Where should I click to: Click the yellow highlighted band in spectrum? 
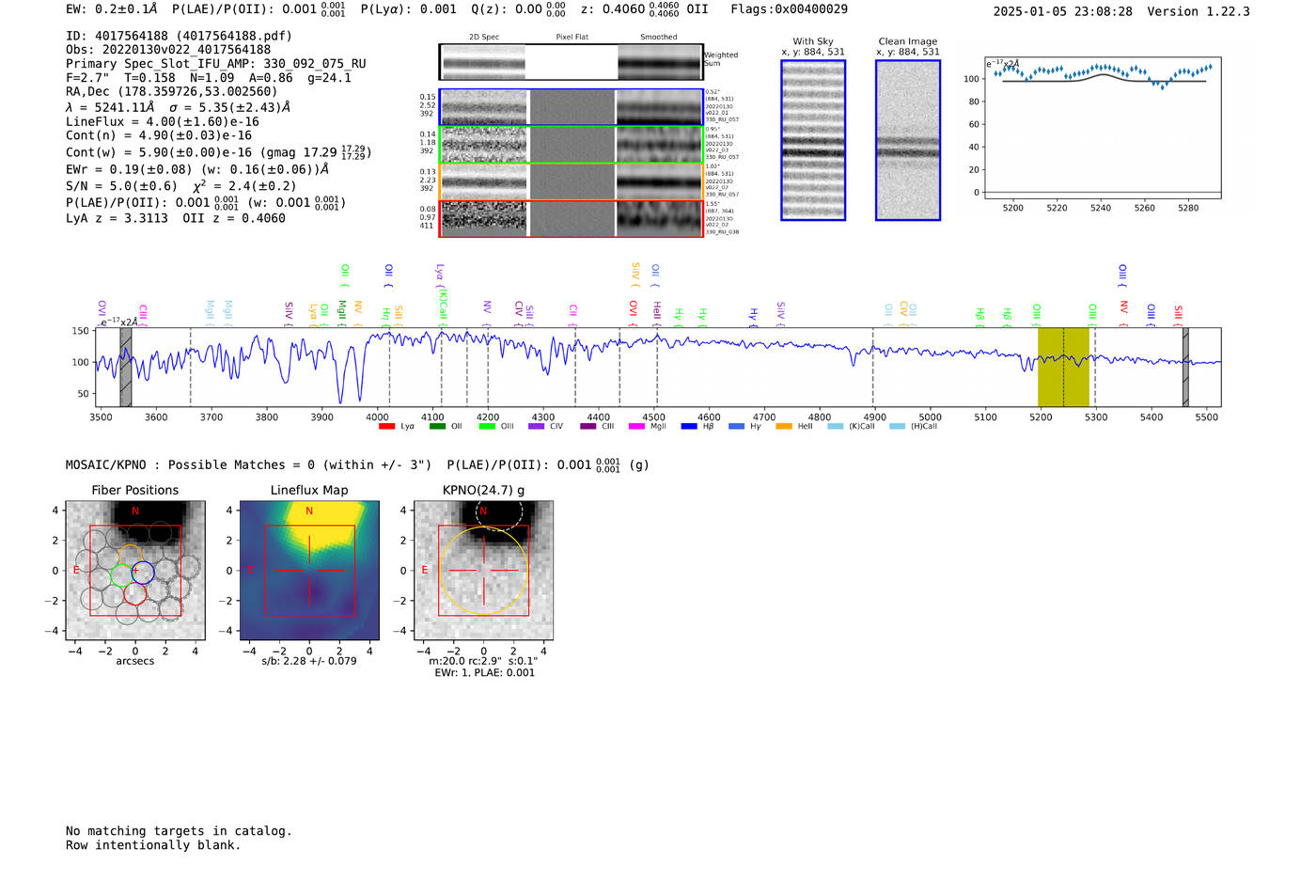(x=1063, y=367)
